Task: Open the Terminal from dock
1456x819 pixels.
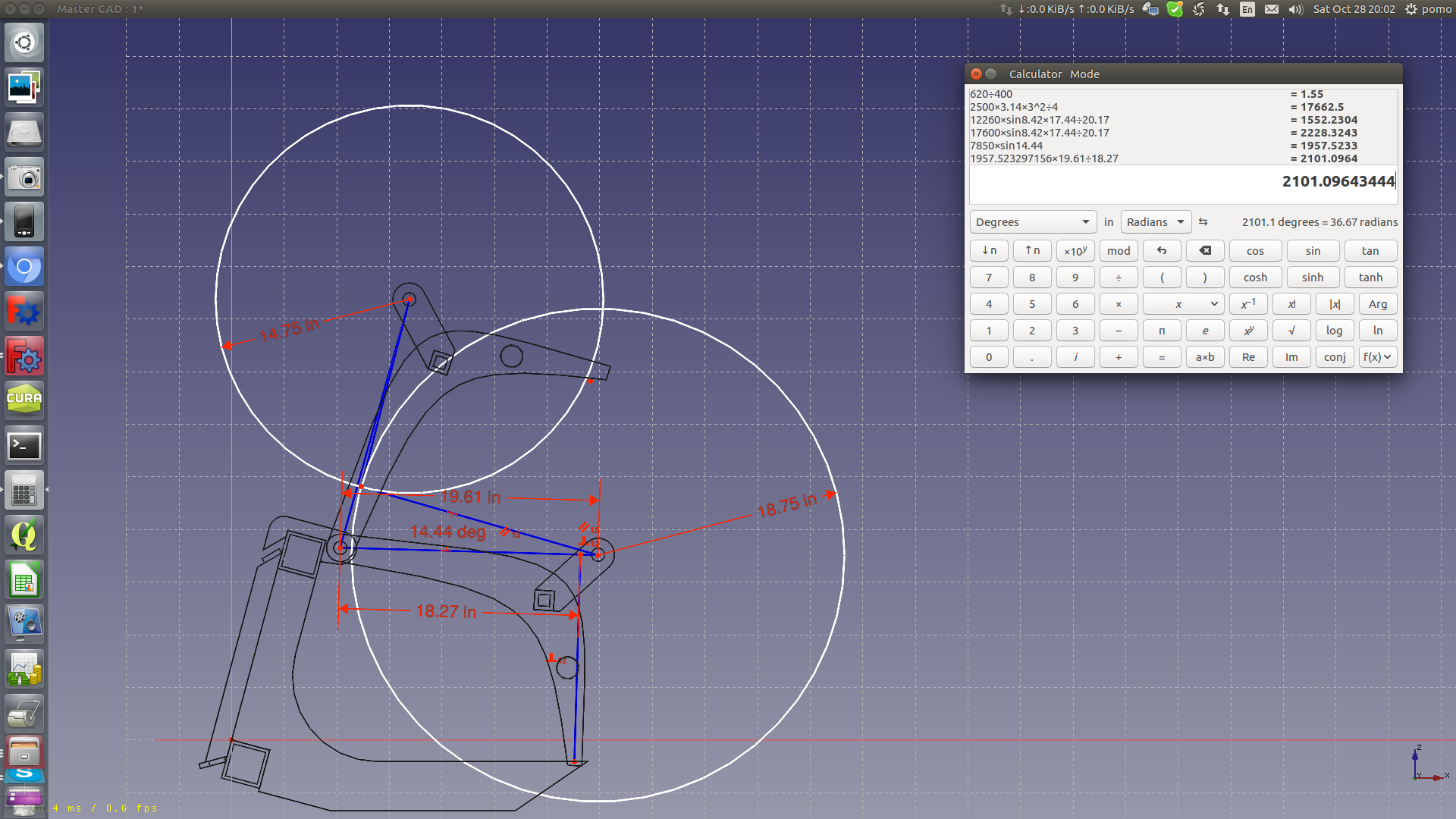Action: tap(24, 446)
